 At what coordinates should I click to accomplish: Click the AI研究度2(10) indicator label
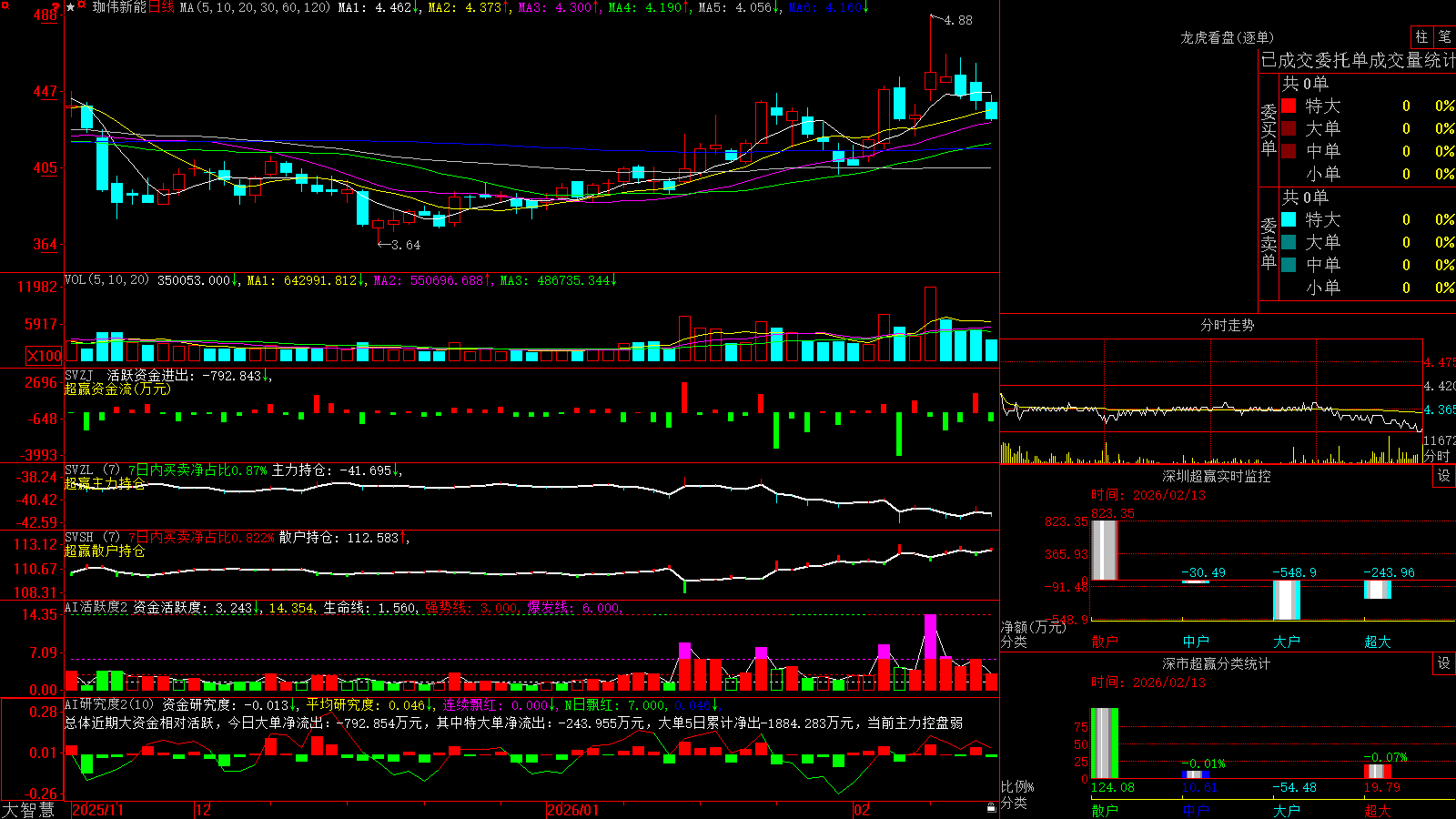(x=109, y=704)
